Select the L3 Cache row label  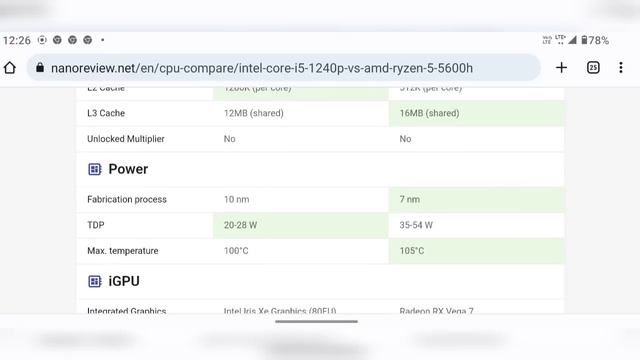tap(106, 113)
